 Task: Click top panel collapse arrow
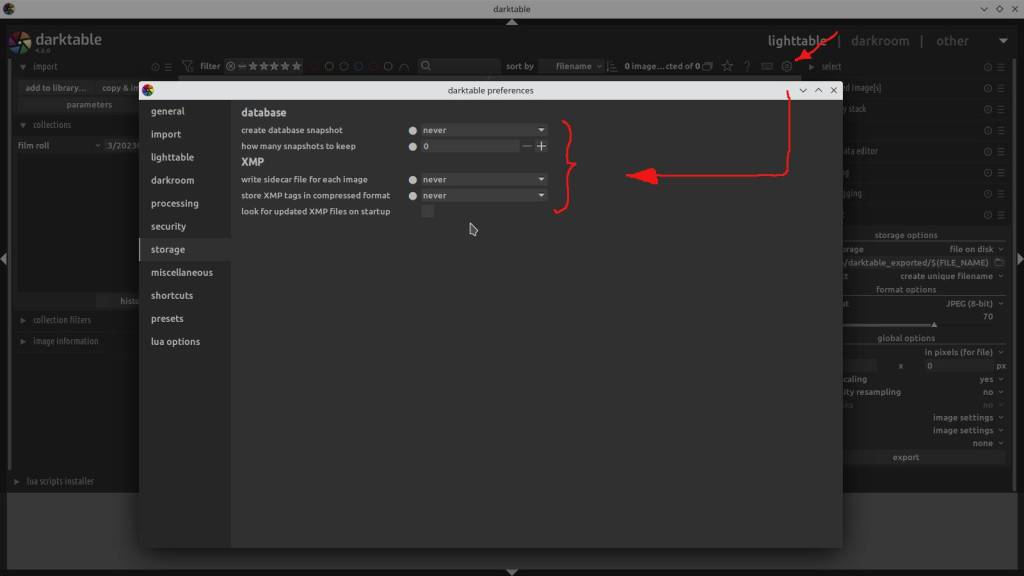(x=512, y=22)
